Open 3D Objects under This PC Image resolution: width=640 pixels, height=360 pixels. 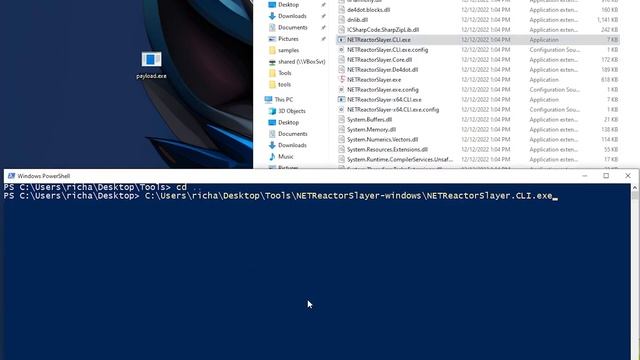292,111
